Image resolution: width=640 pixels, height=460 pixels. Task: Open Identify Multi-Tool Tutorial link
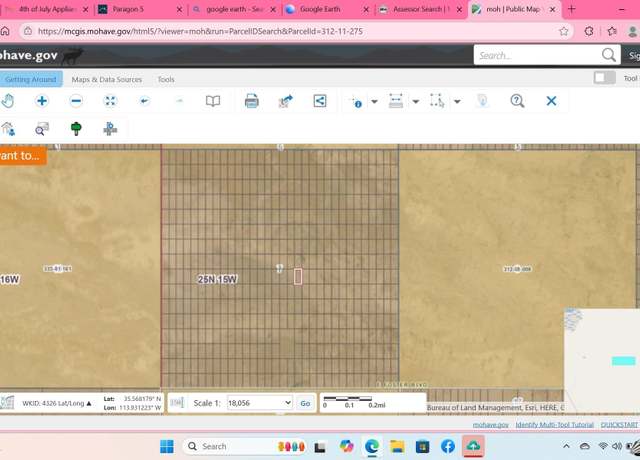(x=555, y=425)
